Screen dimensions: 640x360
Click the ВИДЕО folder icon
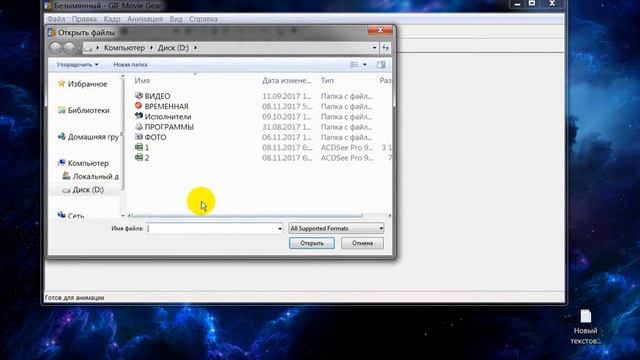click(139, 96)
